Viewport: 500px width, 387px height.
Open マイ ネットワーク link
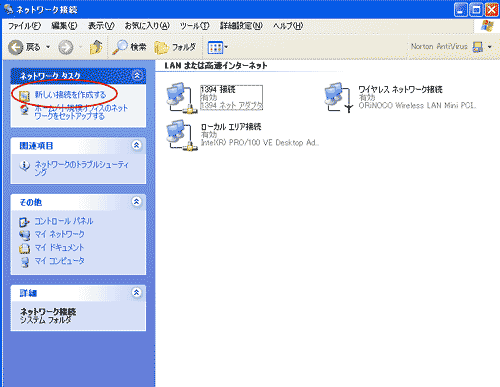click(x=60, y=234)
